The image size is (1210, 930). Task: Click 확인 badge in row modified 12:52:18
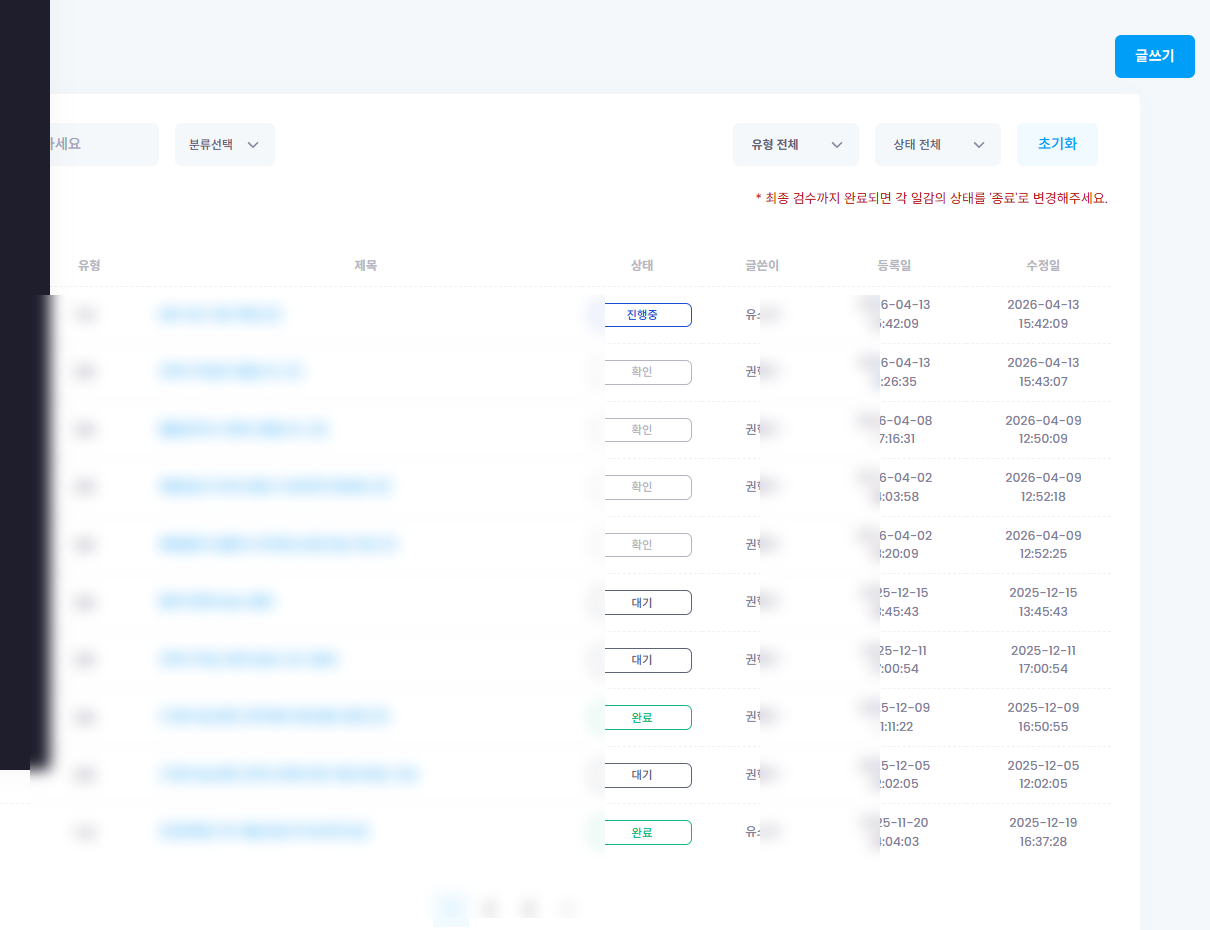pyautogui.click(x=642, y=487)
